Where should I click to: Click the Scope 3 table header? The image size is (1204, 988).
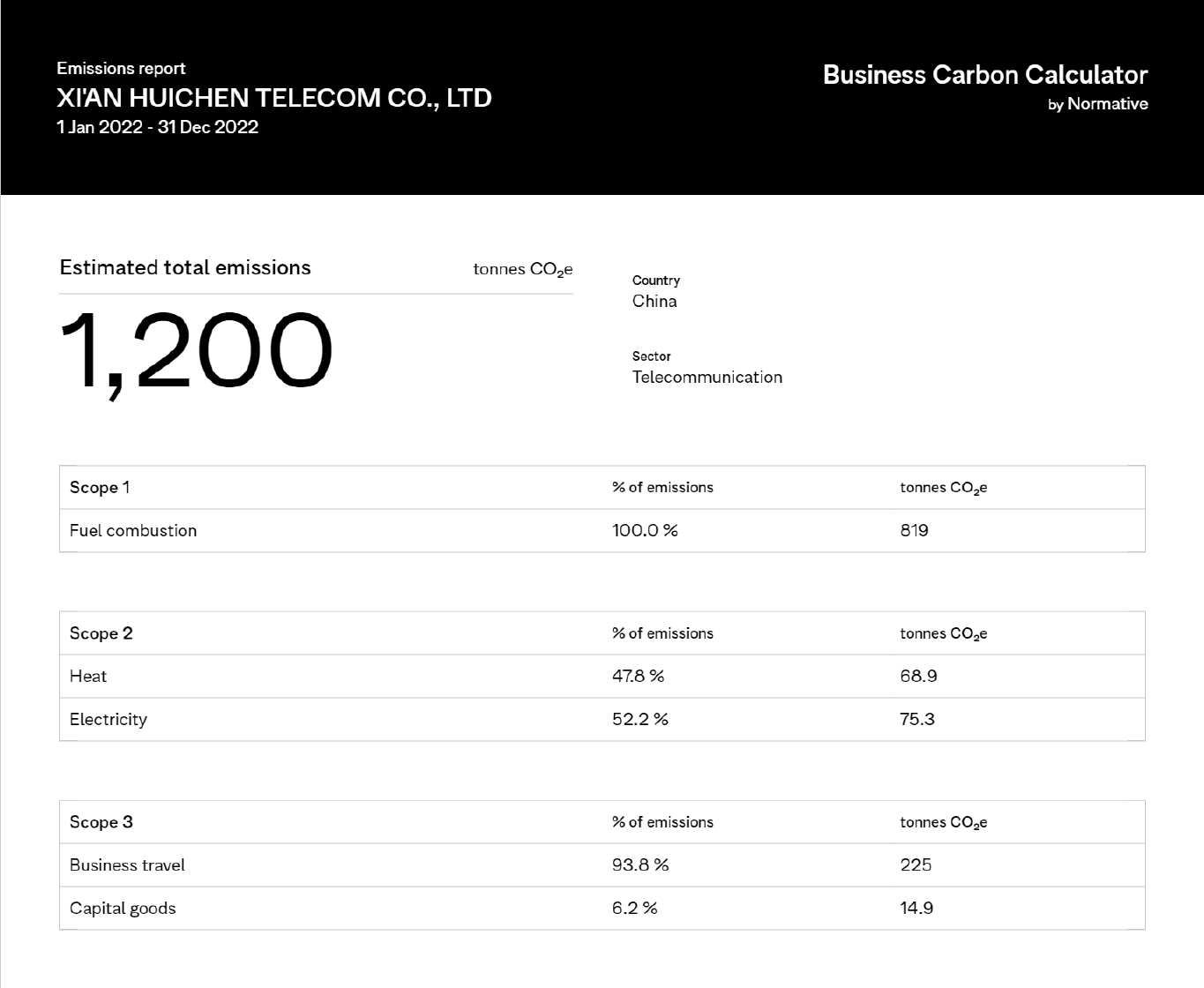[101, 822]
